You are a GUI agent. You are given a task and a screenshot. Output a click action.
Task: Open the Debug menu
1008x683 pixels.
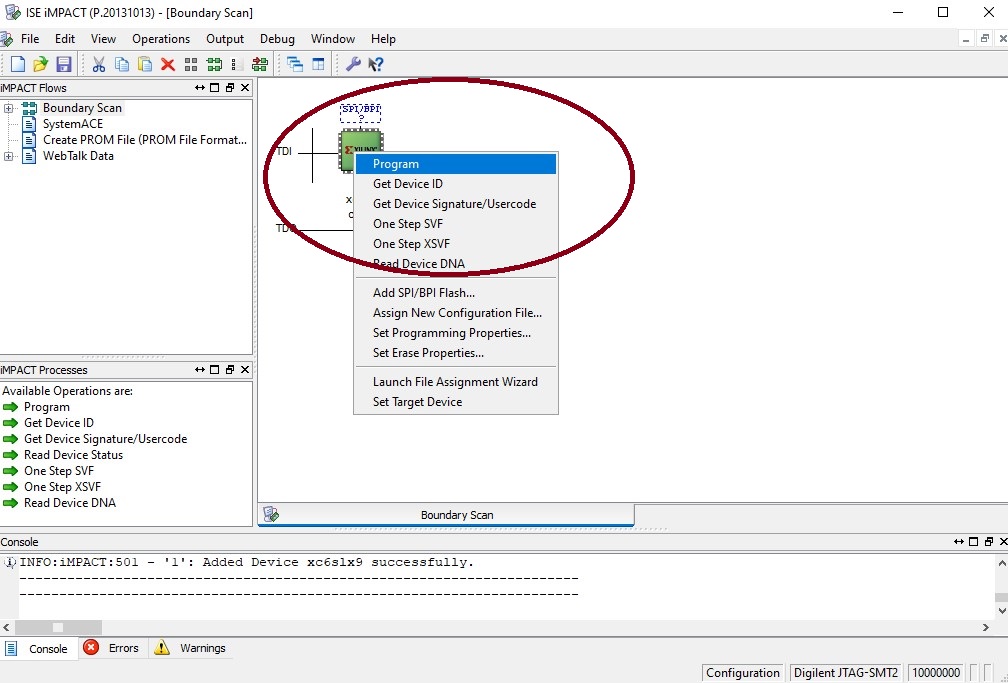click(277, 39)
